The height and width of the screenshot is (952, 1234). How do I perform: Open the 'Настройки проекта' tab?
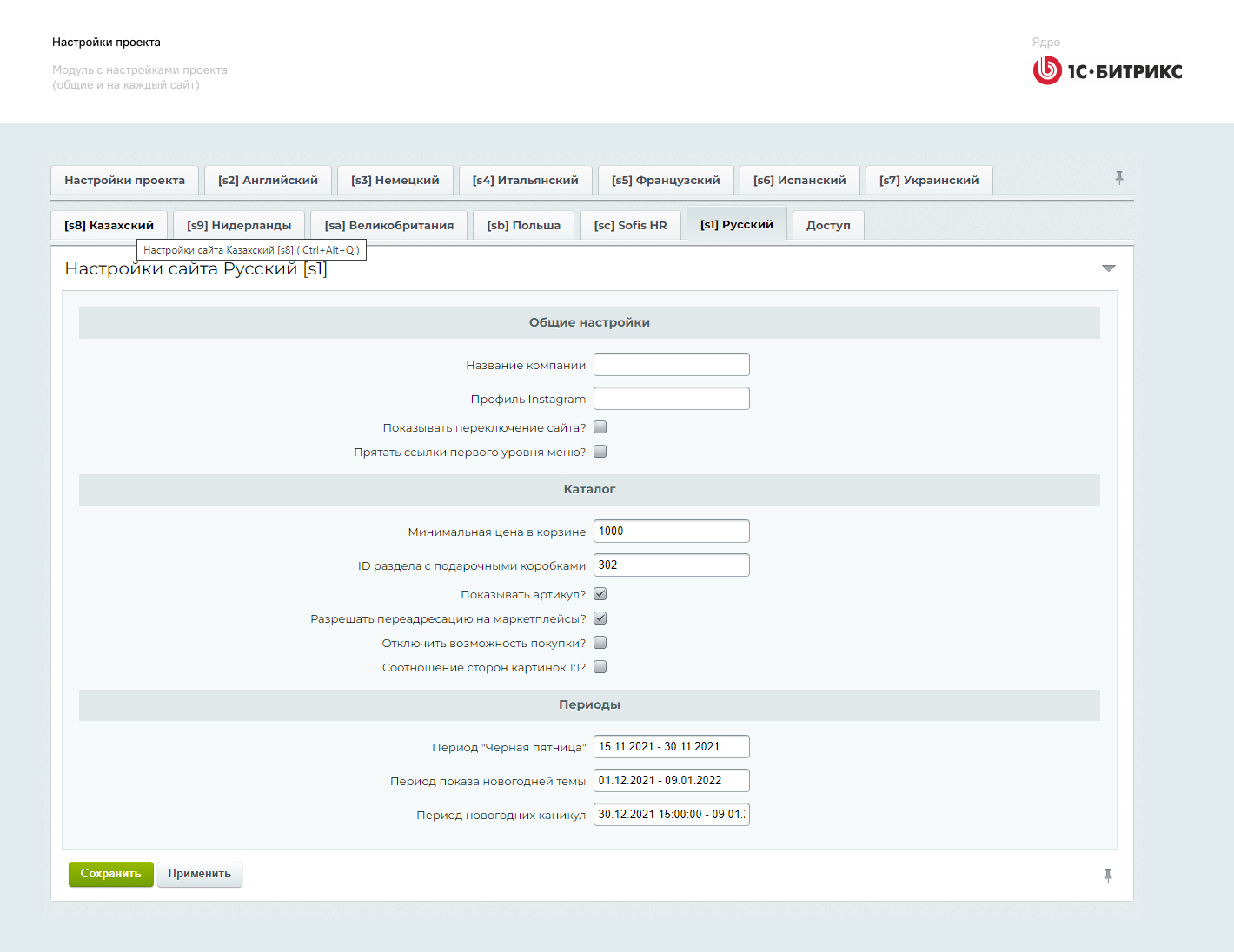click(x=124, y=181)
